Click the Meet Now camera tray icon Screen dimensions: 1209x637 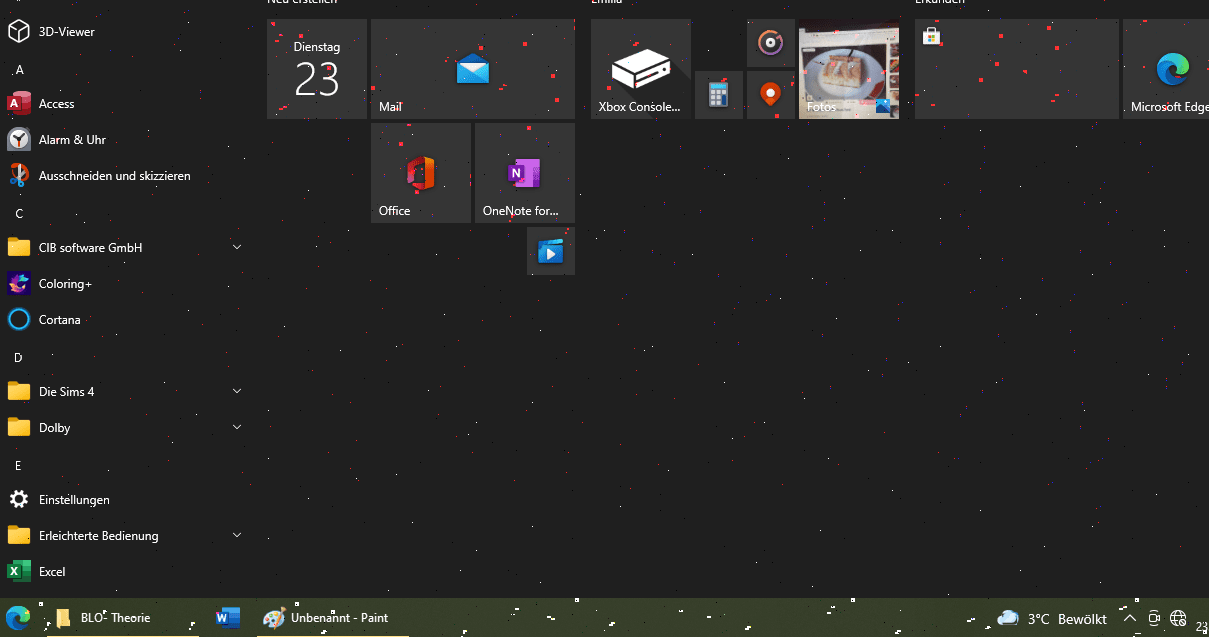click(1154, 619)
